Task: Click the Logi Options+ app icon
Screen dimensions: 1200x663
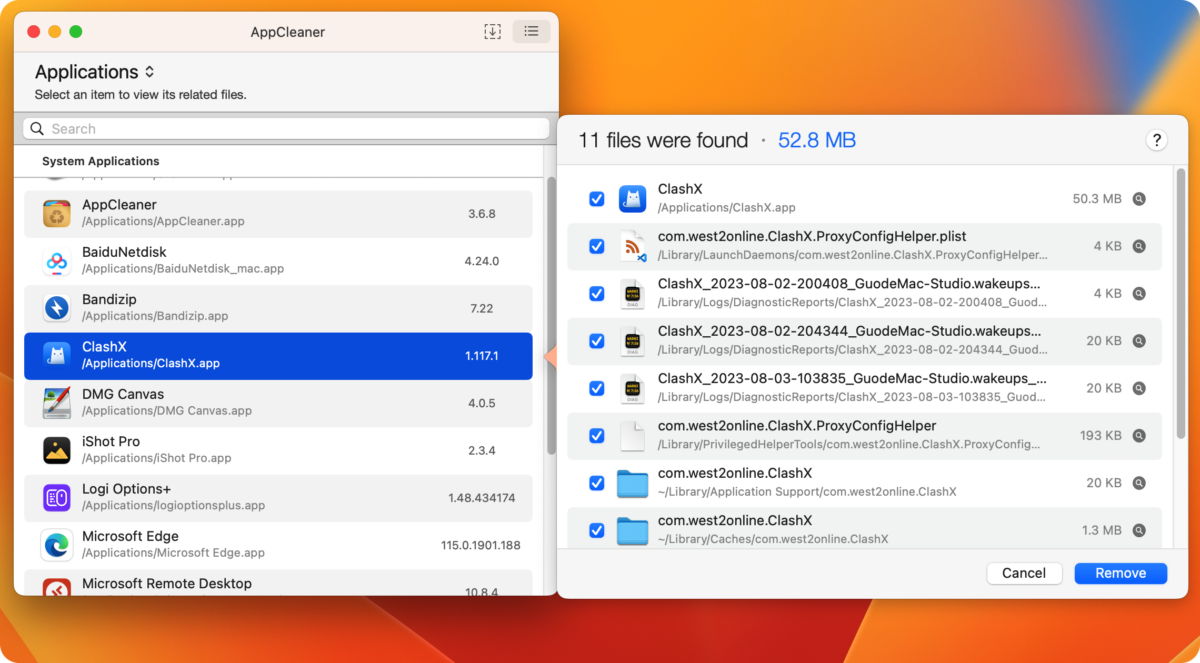Action: [x=57, y=497]
